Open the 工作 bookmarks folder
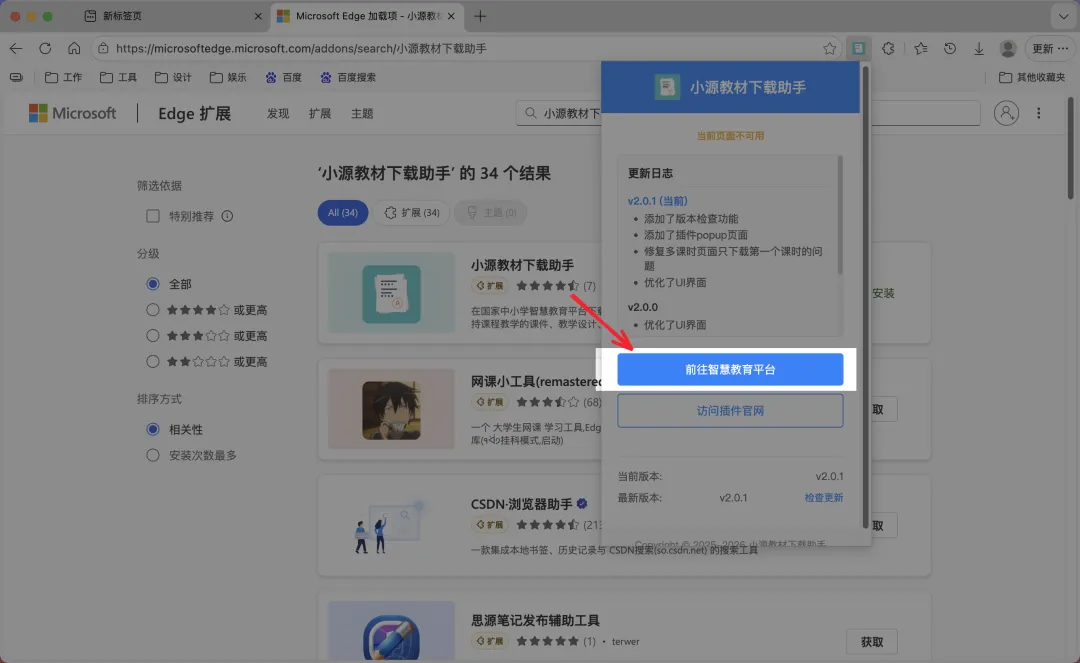 point(63,77)
